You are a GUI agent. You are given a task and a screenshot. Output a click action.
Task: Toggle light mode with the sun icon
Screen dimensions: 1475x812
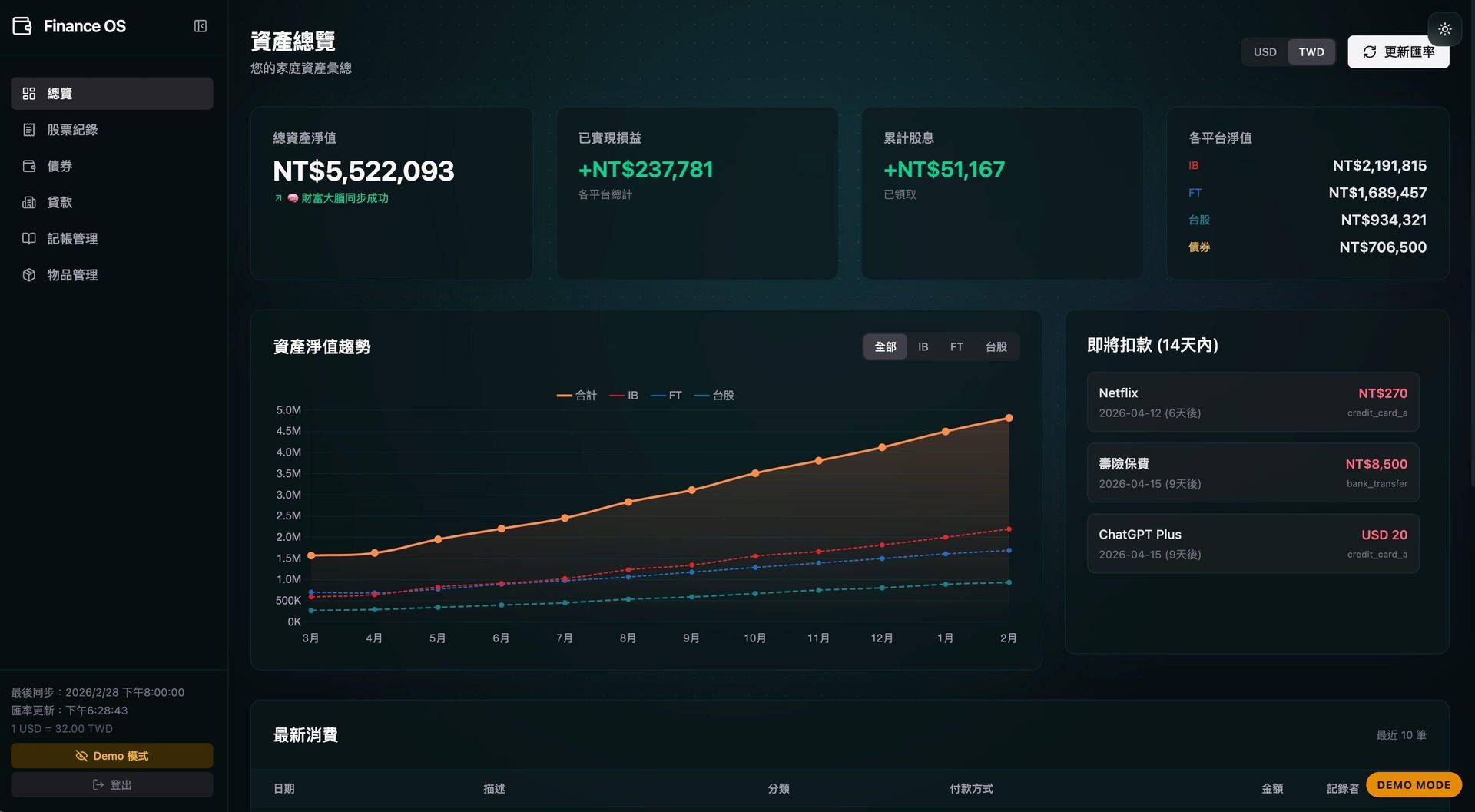[x=1445, y=29]
